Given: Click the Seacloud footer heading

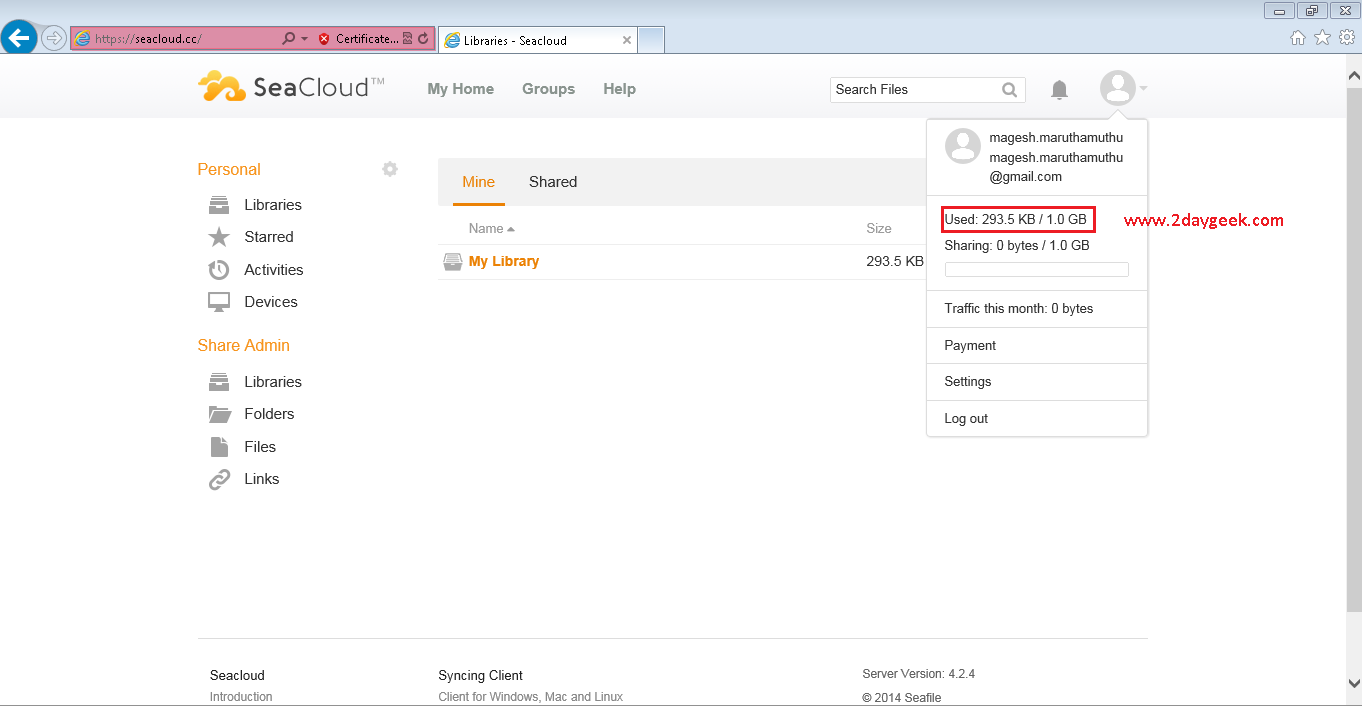Looking at the screenshot, I should pos(237,675).
